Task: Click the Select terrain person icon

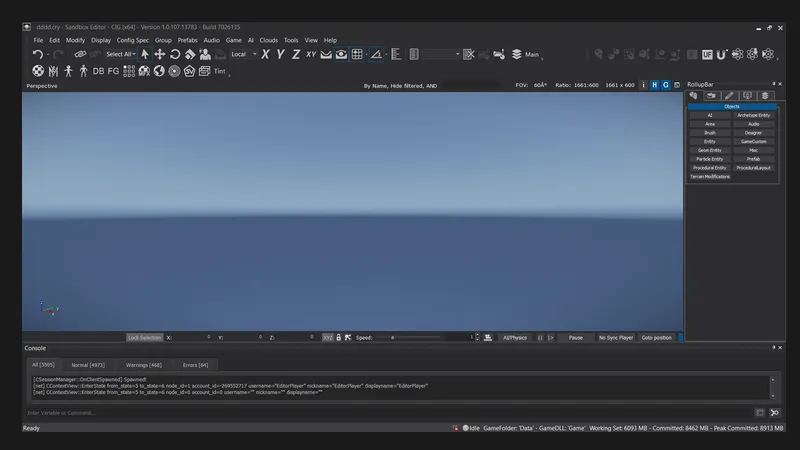Action: pos(205,54)
